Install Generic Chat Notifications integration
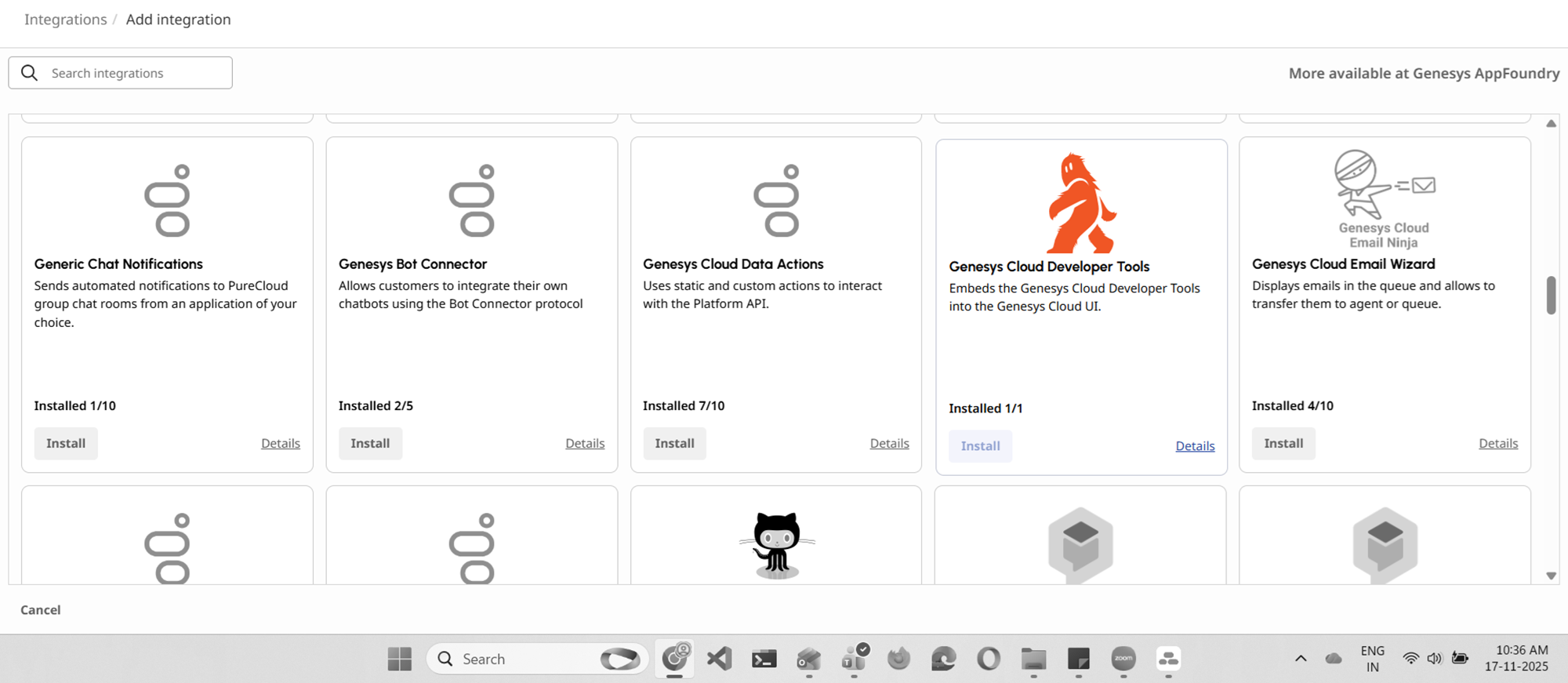The width and height of the screenshot is (1568, 683). click(x=66, y=444)
